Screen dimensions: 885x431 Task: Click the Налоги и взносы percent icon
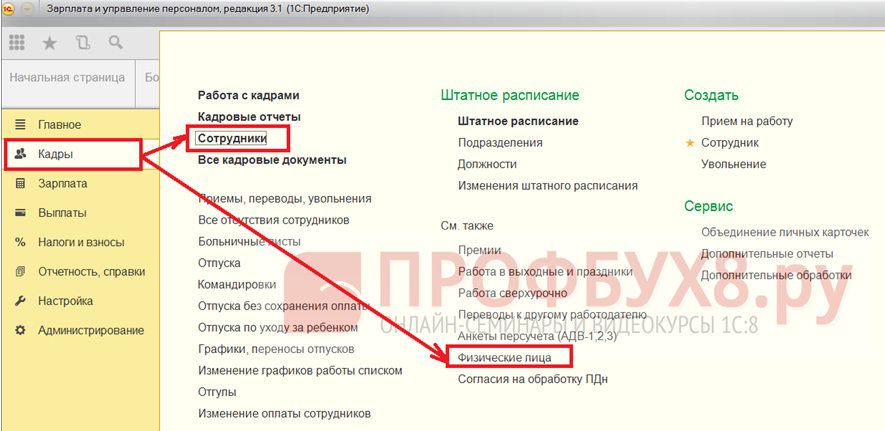coord(20,243)
